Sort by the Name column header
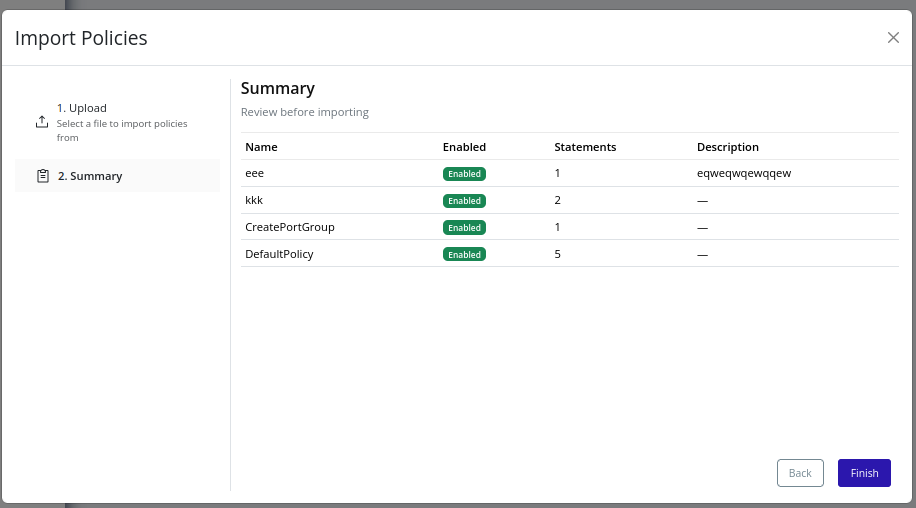Viewport: 916px width, 508px height. tap(261, 147)
